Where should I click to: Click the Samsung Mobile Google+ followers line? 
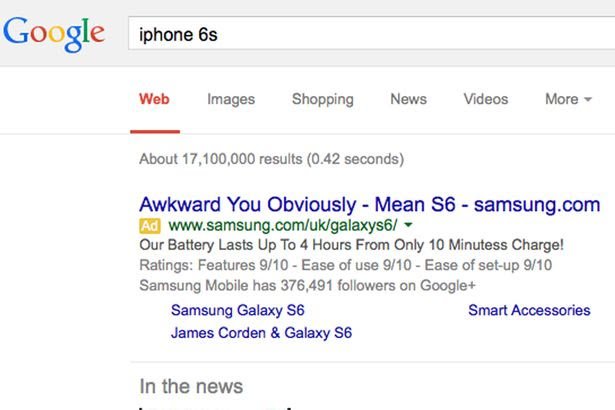307,285
